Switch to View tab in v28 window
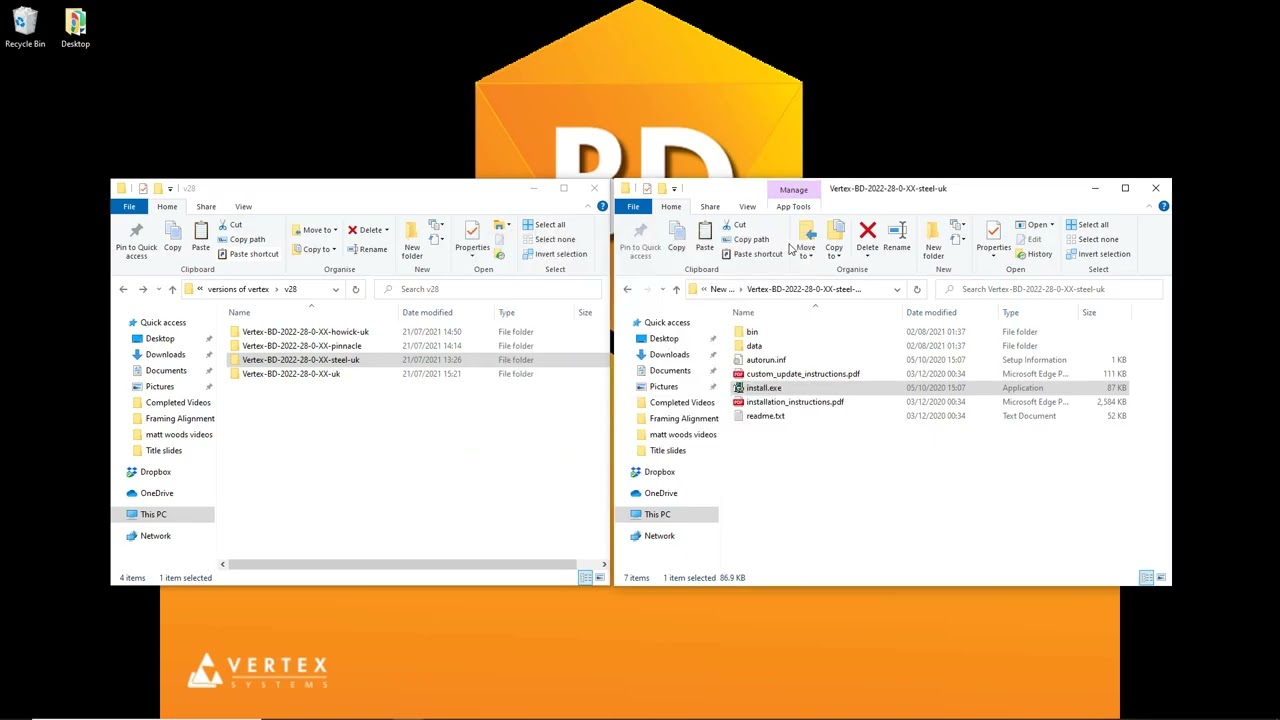 point(243,207)
